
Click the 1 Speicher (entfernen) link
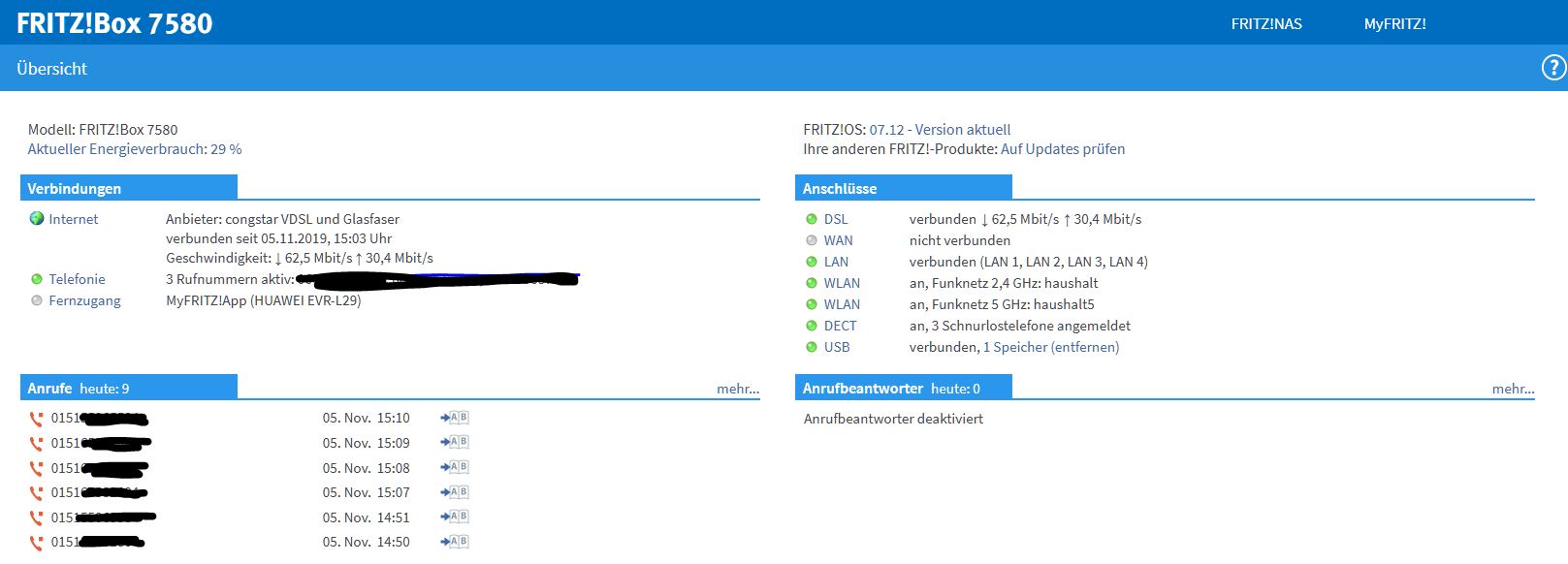(x=1051, y=347)
